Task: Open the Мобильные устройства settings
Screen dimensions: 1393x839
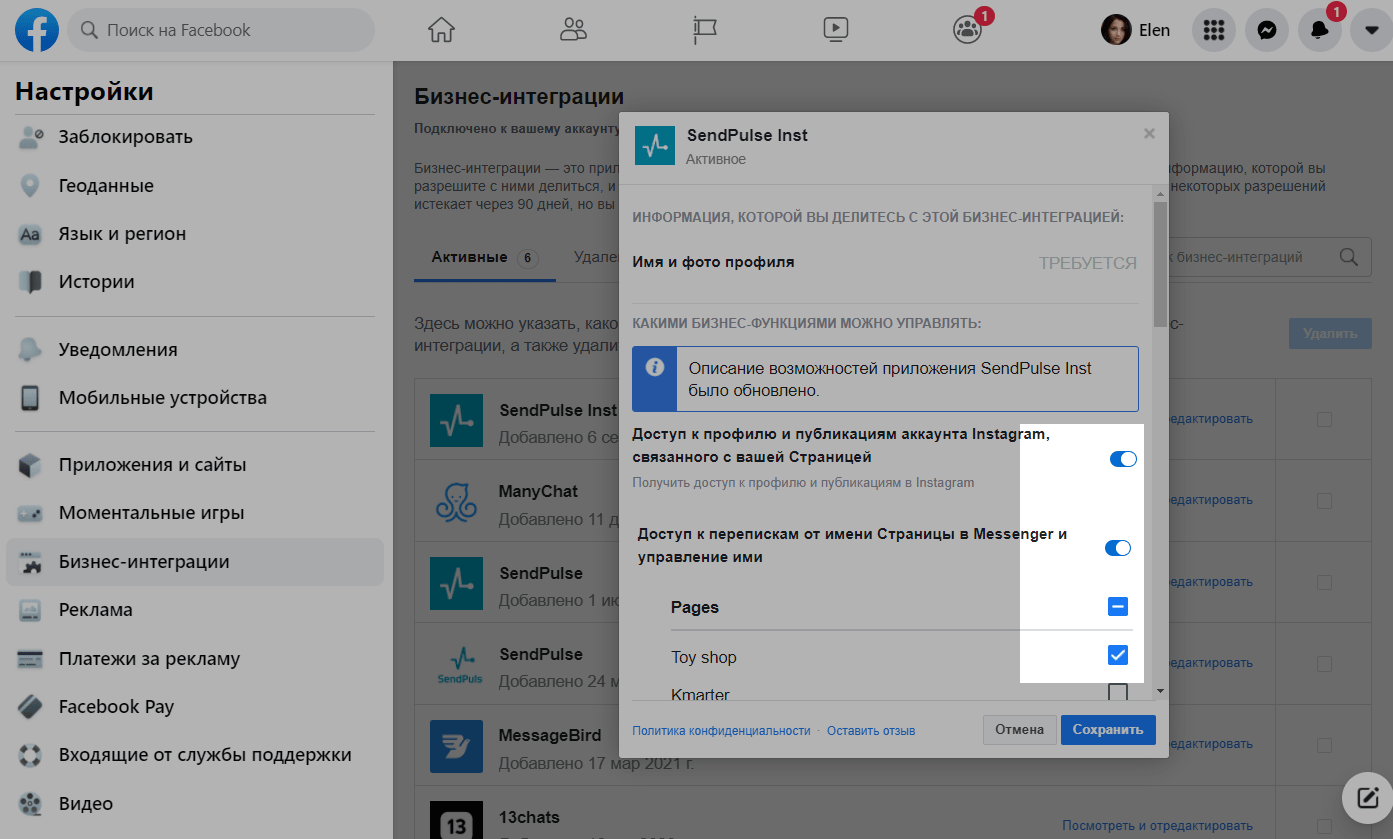Action: point(195,398)
